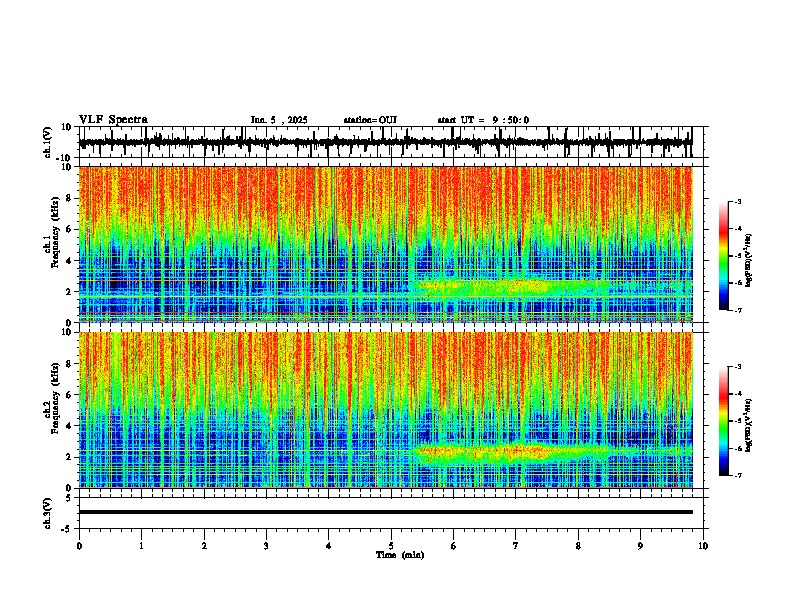Click the ch.1 "Frequency (kHz)" axis label
This screenshot has height=612, width=792.
tap(55, 232)
